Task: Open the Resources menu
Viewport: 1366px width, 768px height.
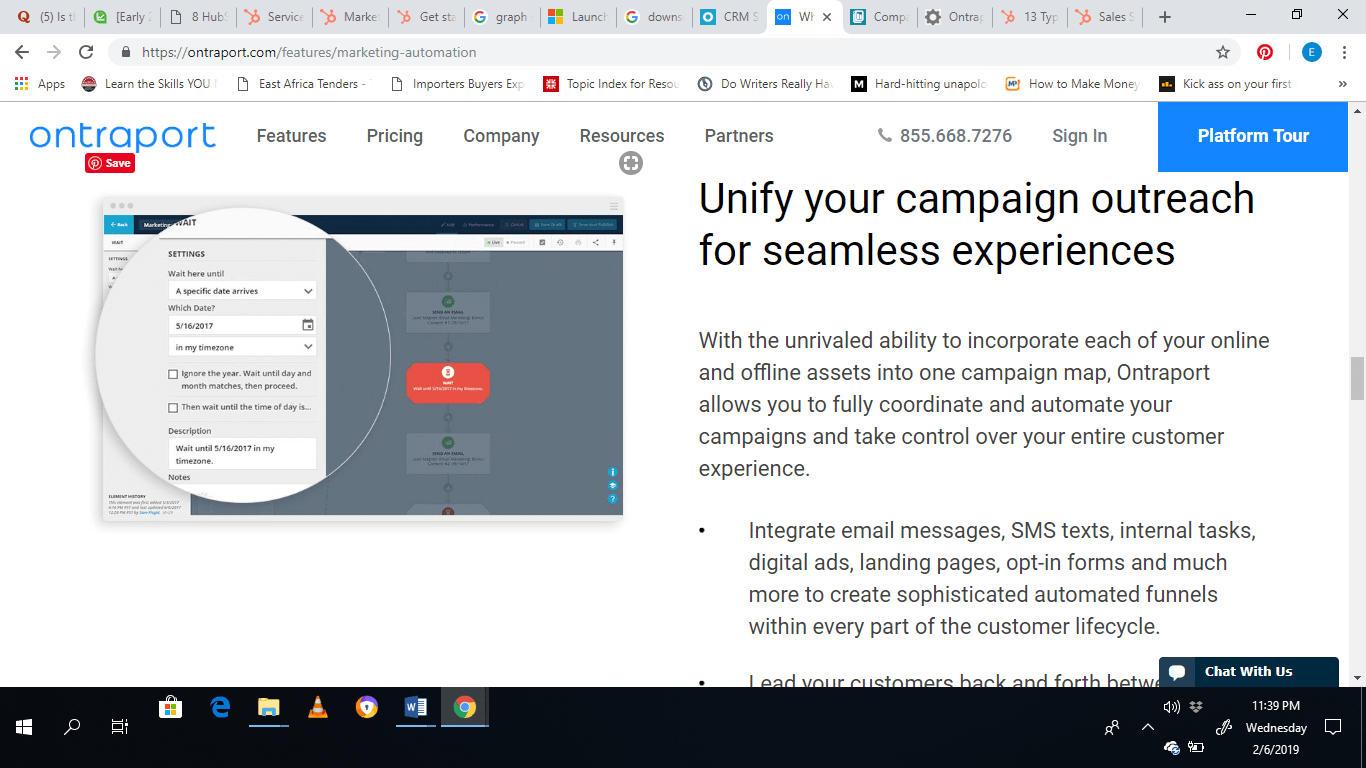Action: click(622, 136)
